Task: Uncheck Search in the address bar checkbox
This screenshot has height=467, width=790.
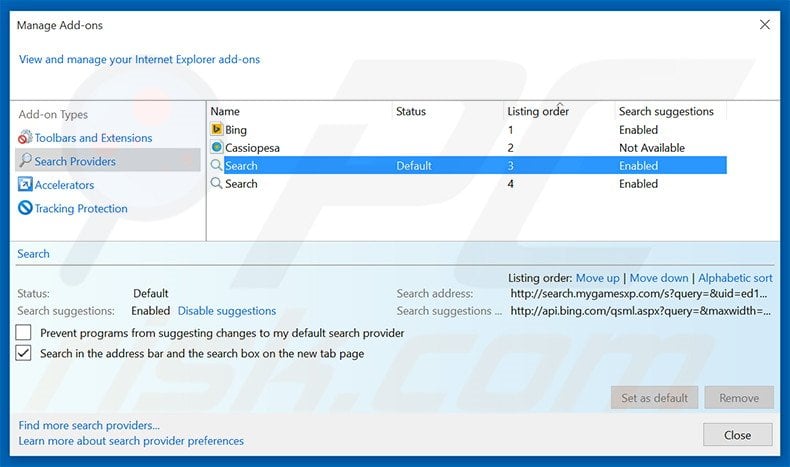Action: tap(23, 353)
